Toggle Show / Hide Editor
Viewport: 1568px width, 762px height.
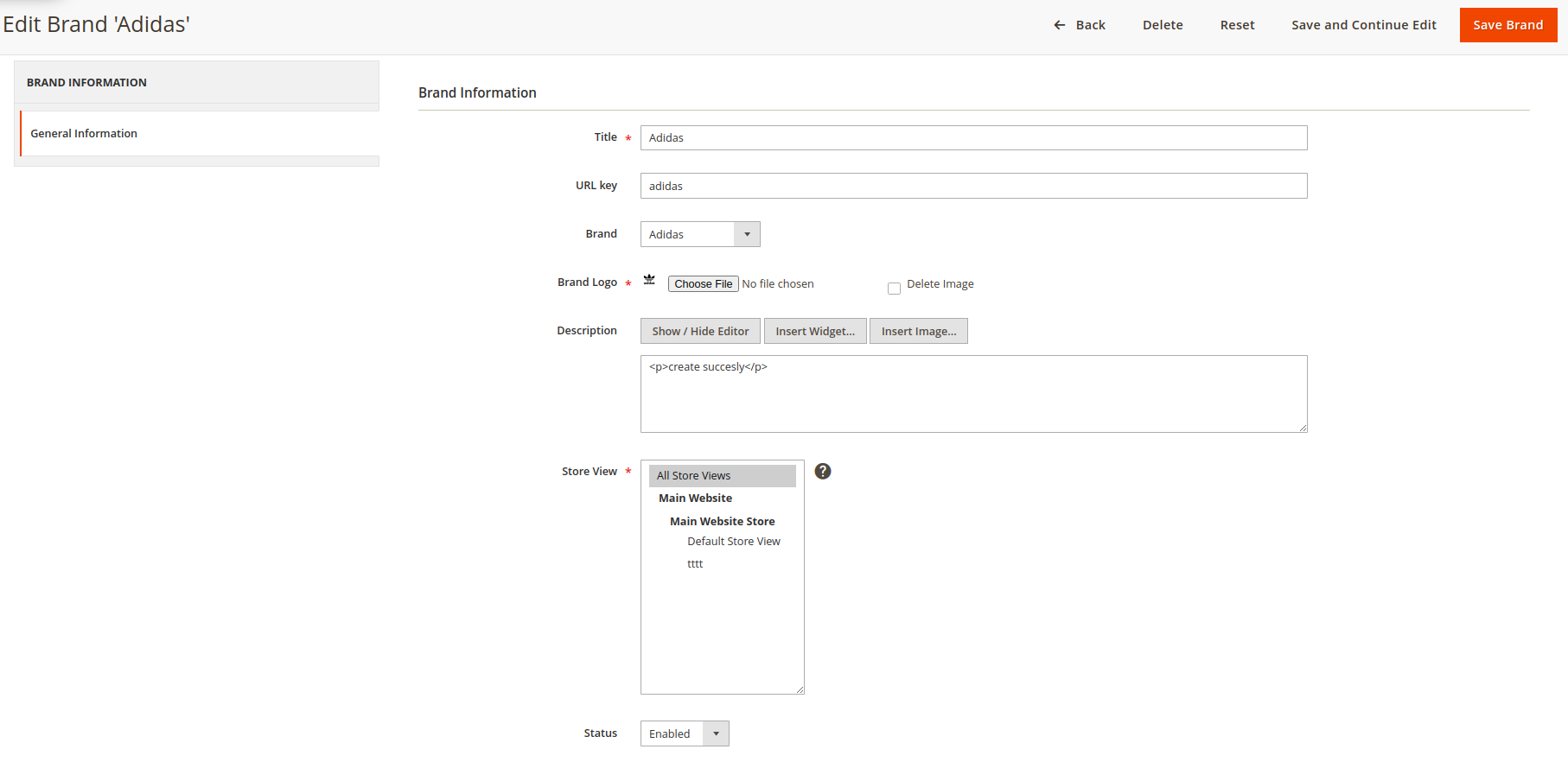pyautogui.click(x=700, y=331)
